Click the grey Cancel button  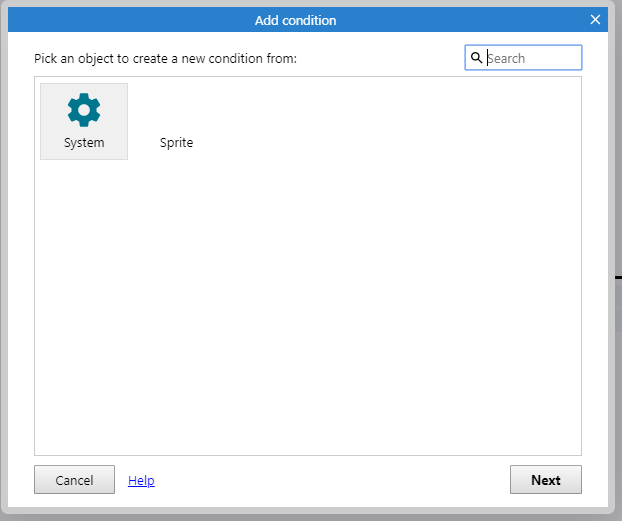pos(75,480)
